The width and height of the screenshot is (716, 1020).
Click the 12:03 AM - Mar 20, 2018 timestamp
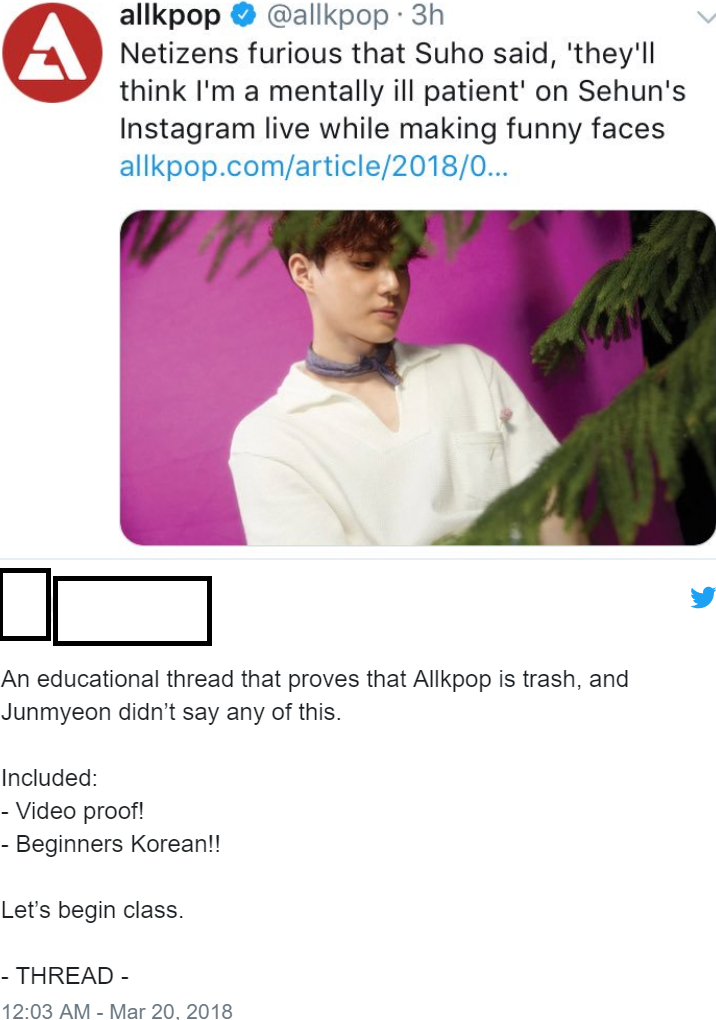(116, 1010)
